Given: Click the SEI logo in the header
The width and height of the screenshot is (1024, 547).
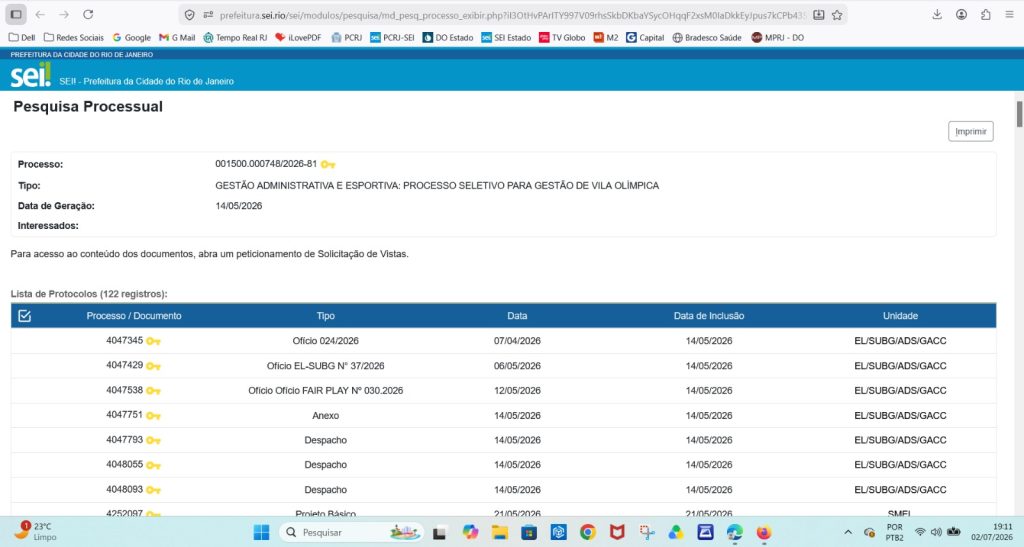Looking at the screenshot, I should click(x=30, y=74).
